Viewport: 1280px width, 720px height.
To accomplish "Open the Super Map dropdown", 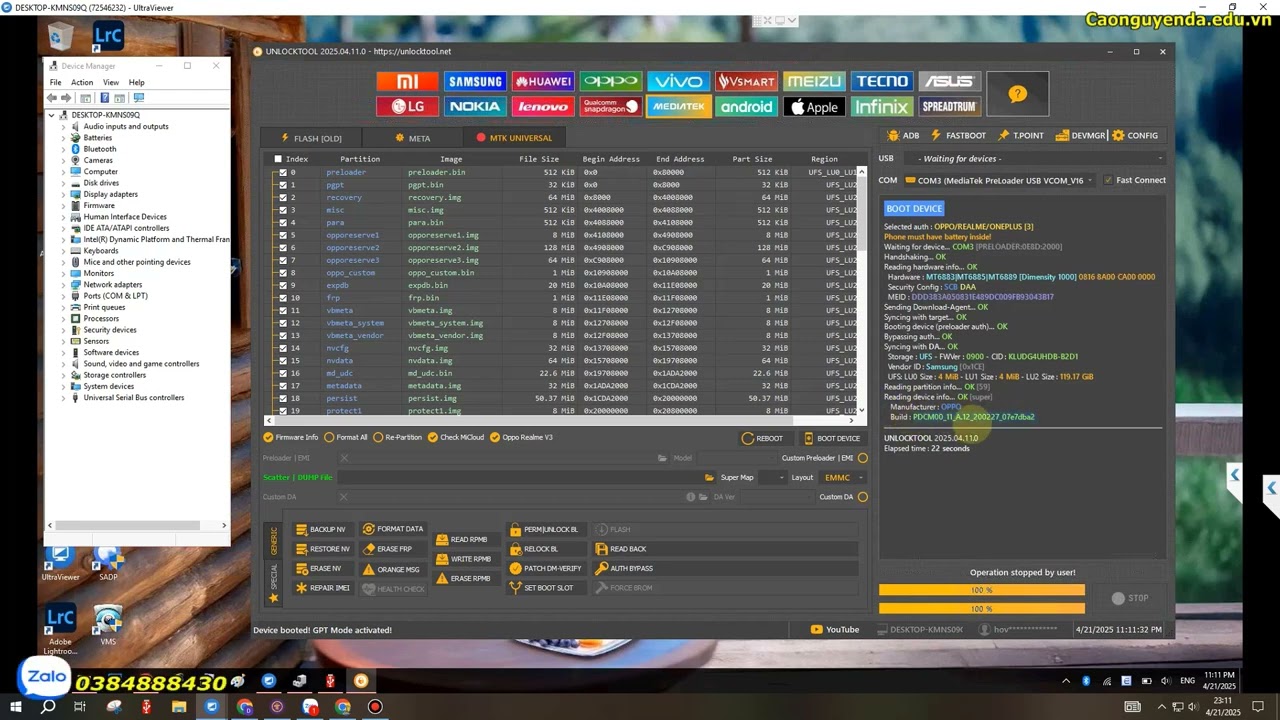I will [771, 478].
